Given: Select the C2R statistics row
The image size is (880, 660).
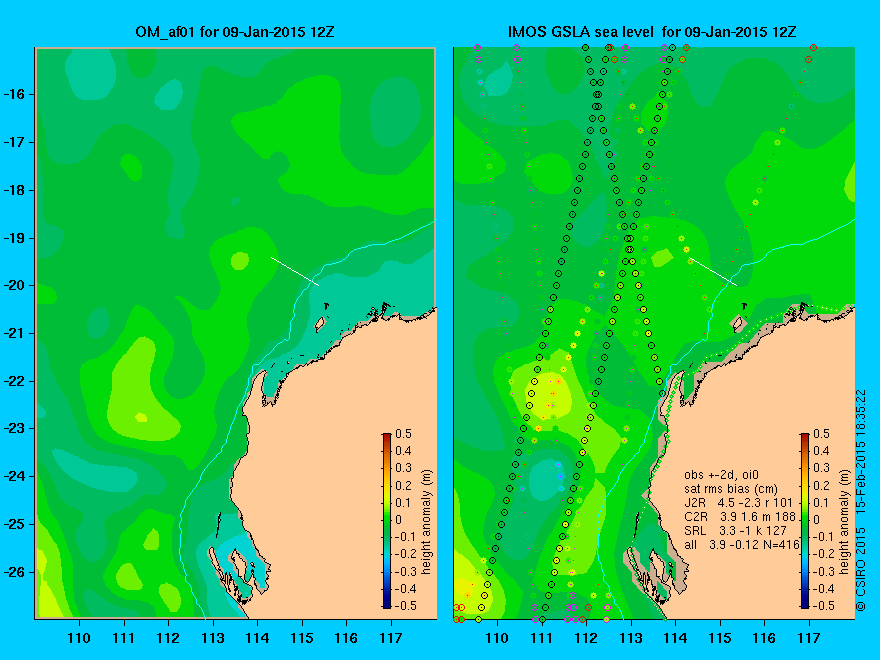Looking at the screenshot, I should (x=741, y=516).
